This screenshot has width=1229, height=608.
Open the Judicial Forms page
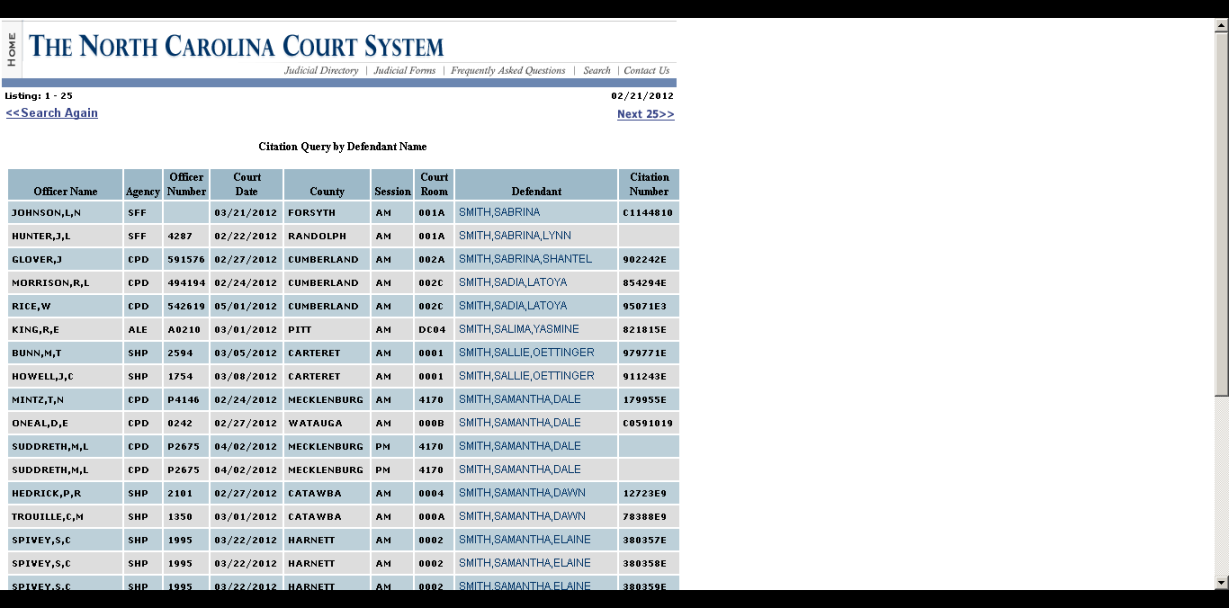(x=404, y=70)
